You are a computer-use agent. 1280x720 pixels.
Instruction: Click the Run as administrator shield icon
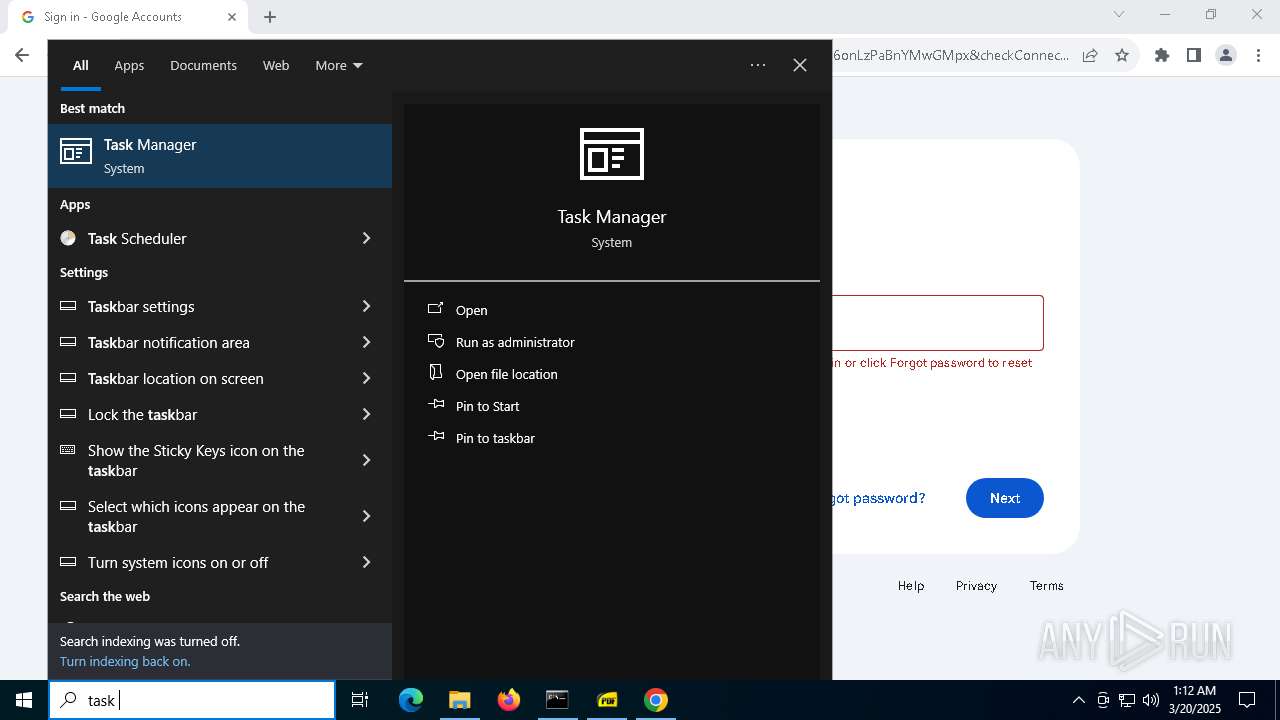(436, 341)
